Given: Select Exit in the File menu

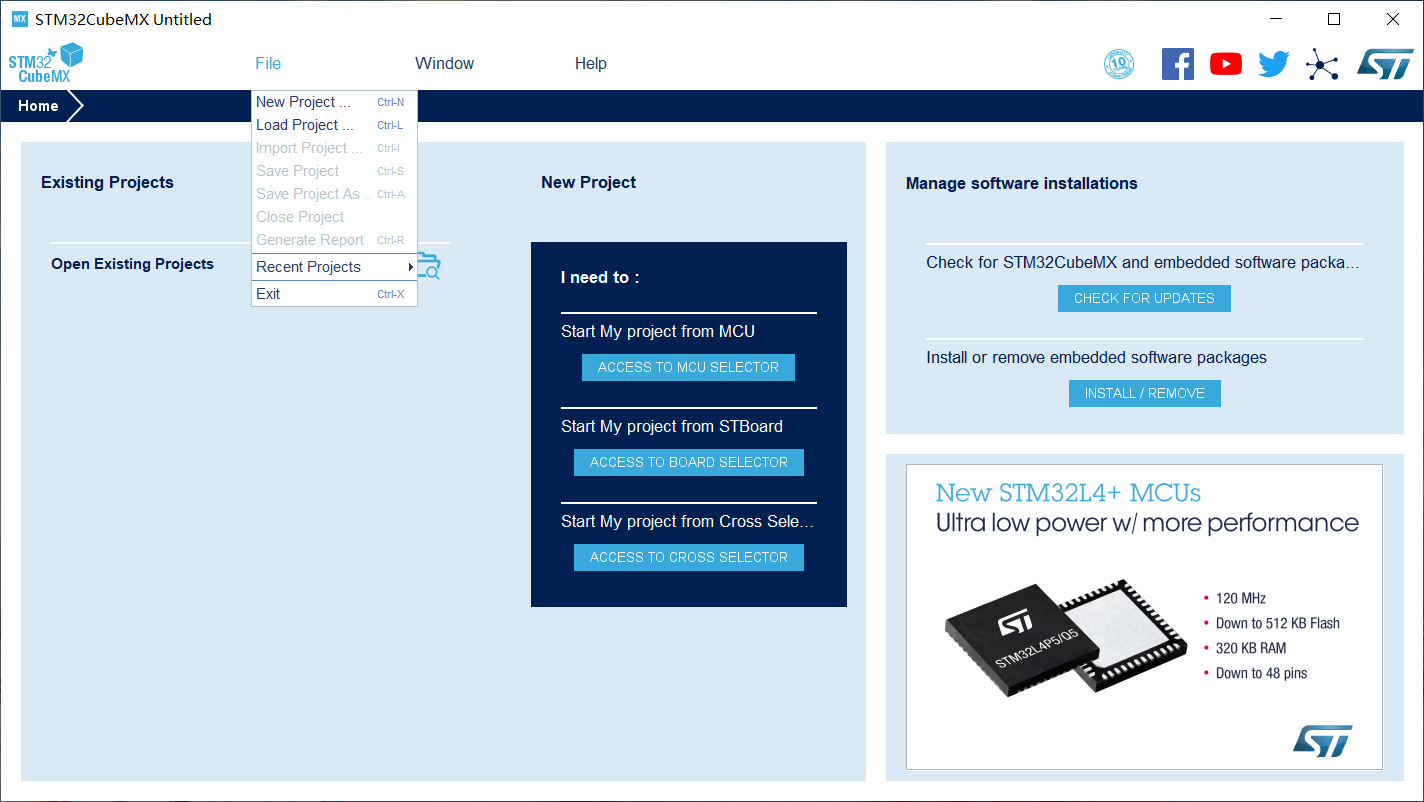Looking at the screenshot, I should 334,294.
